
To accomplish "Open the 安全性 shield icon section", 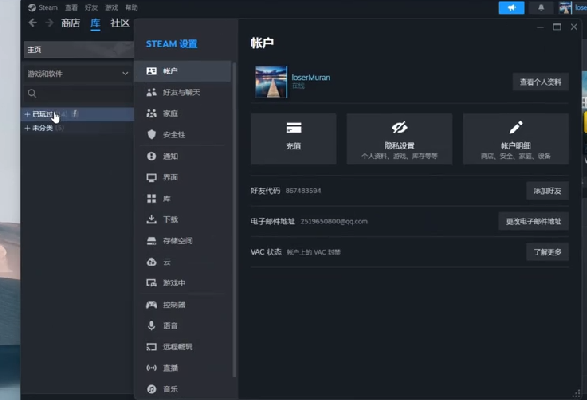I will pyautogui.click(x=151, y=134).
